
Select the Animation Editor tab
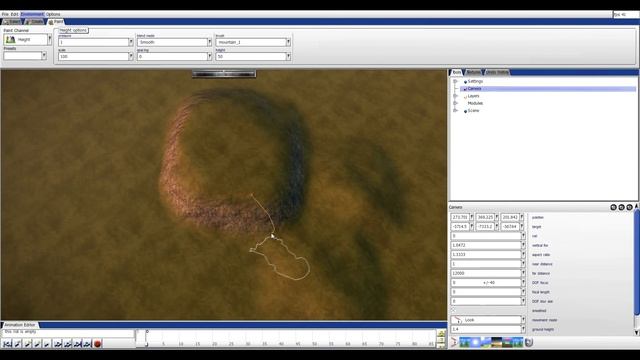[x=20, y=325]
